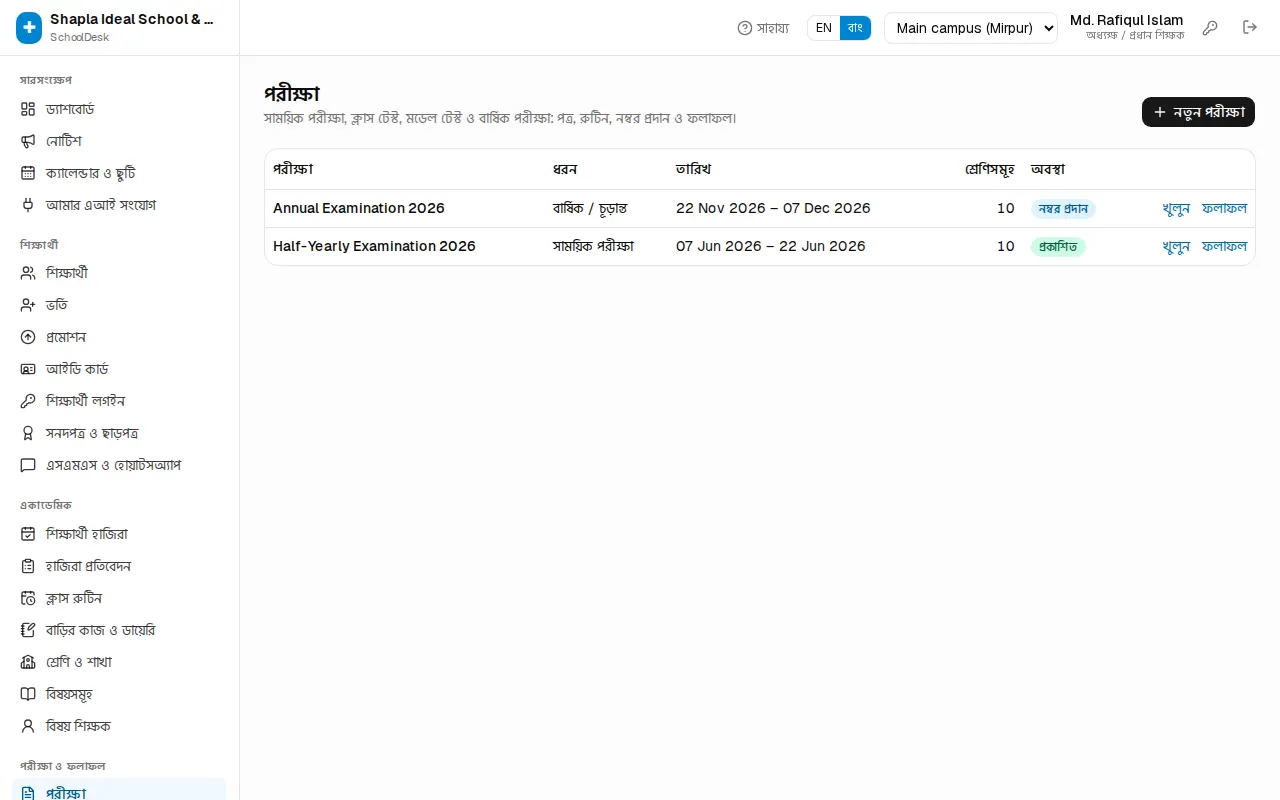Click the আমার এআই সংযোগ plug icon

[28, 205]
